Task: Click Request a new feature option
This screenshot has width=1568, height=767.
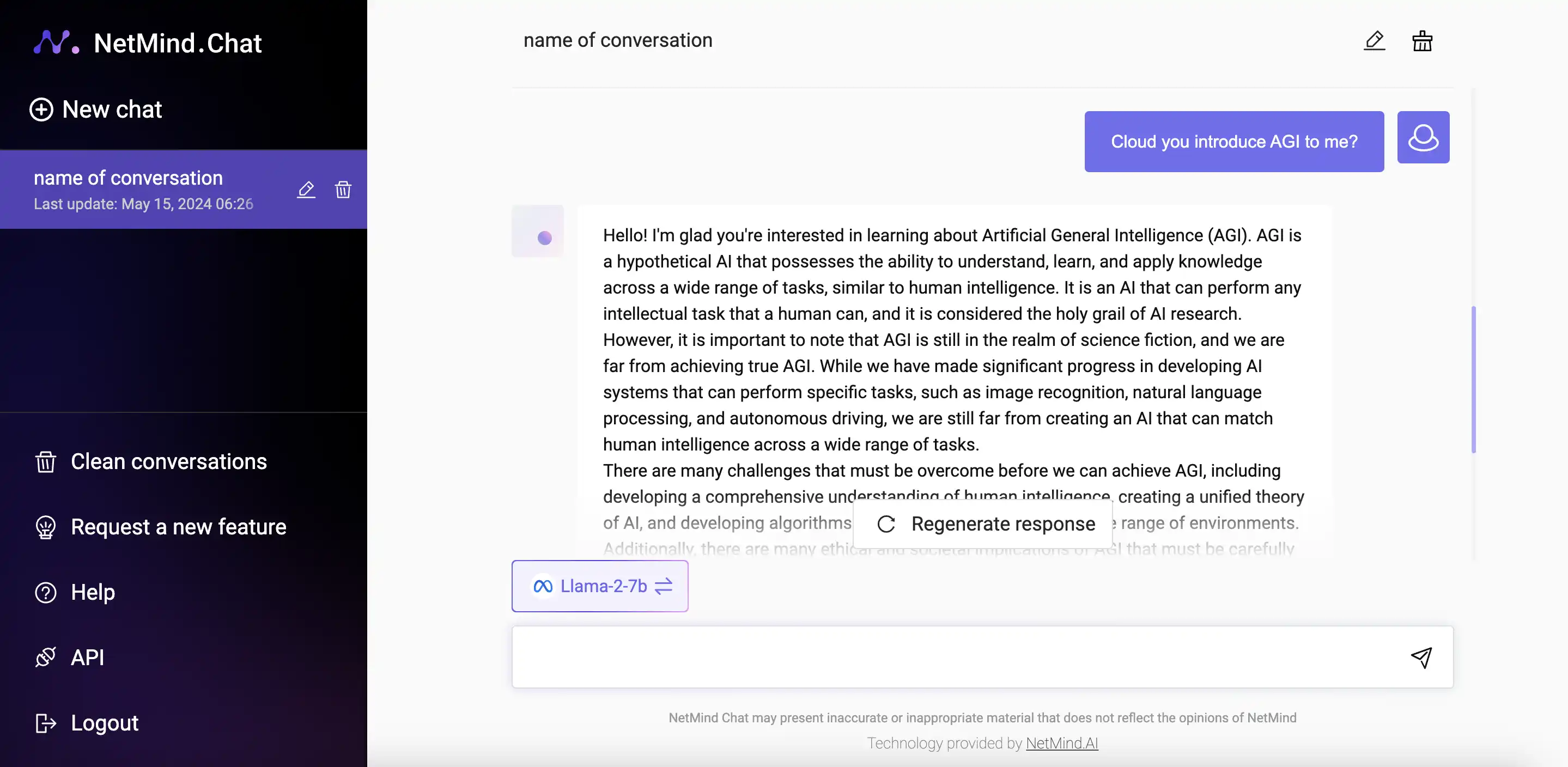Action: point(178,525)
